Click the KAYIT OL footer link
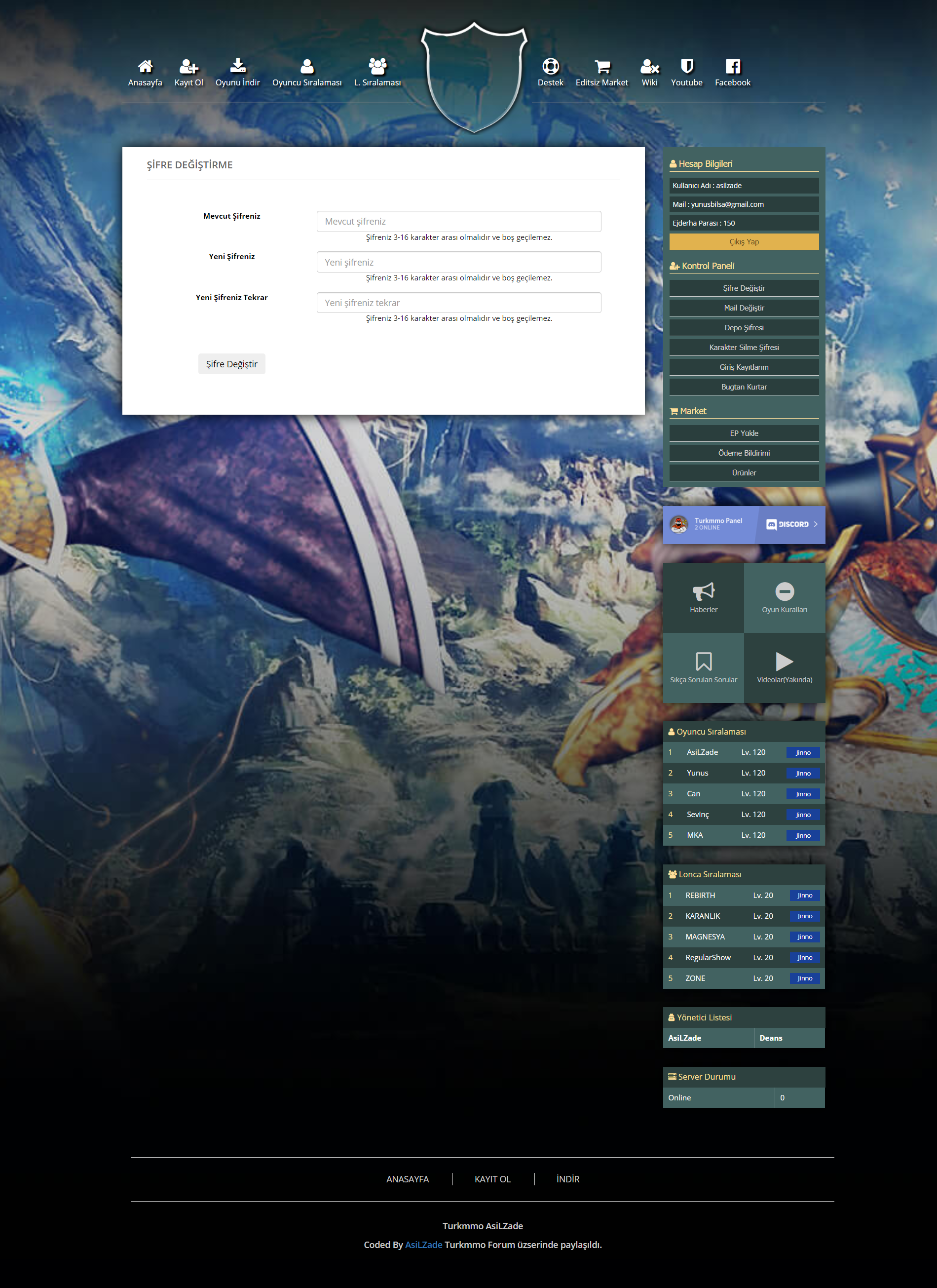The image size is (937, 1288). pyautogui.click(x=492, y=1179)
